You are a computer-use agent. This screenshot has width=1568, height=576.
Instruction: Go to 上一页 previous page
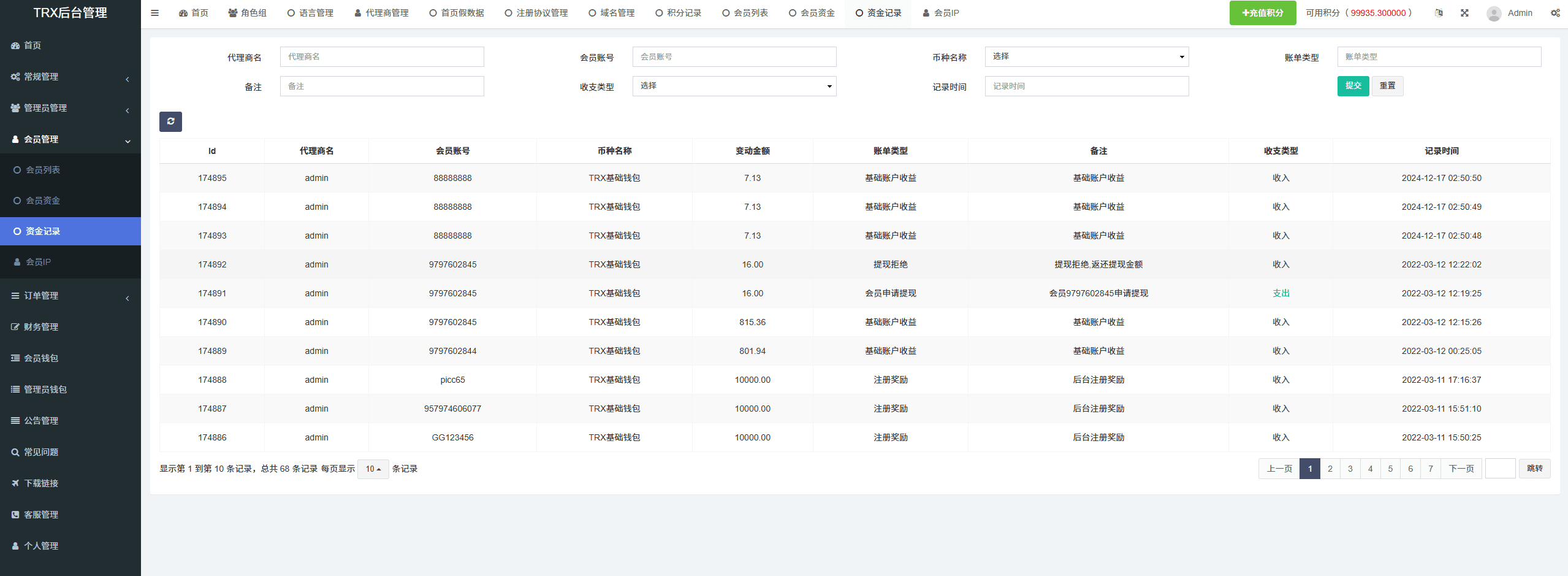[x=1279, y=469]
